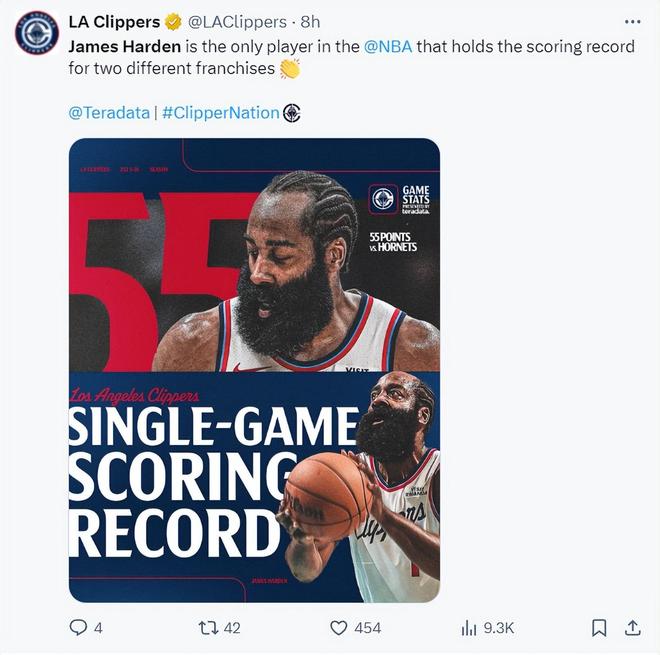Viewport: 660px width, 655px height.
Task: Click the 9.3K views count
Action: point(498,628)
